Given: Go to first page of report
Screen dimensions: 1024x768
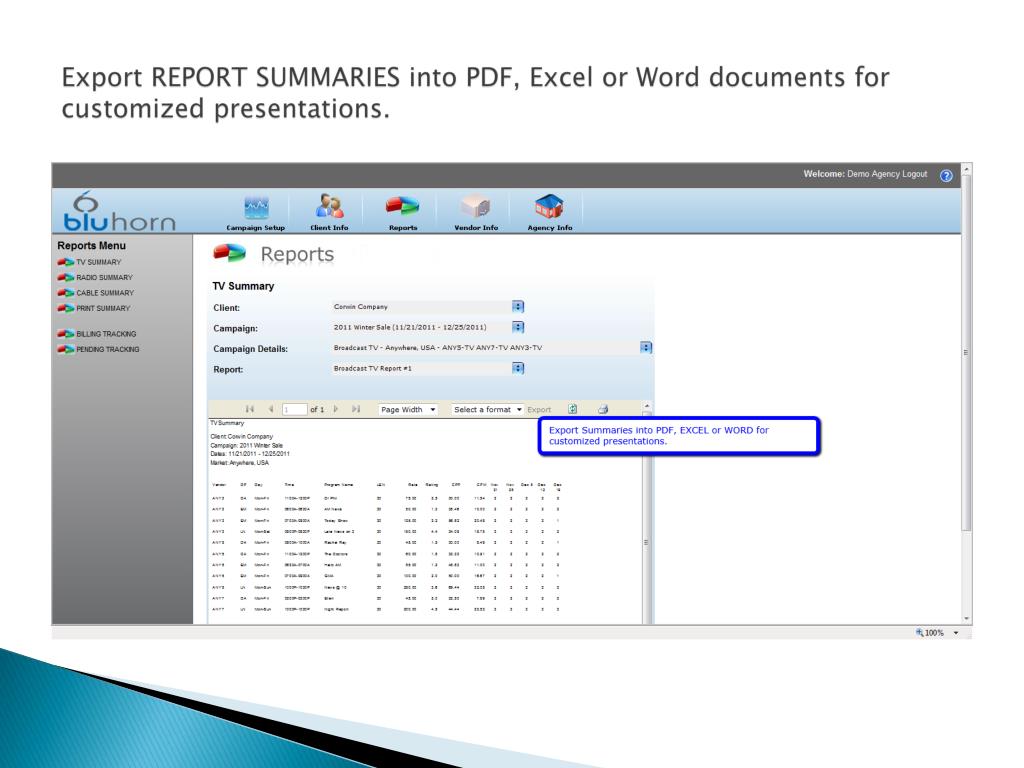Looking at the screenshot, I should click(249, 409).
